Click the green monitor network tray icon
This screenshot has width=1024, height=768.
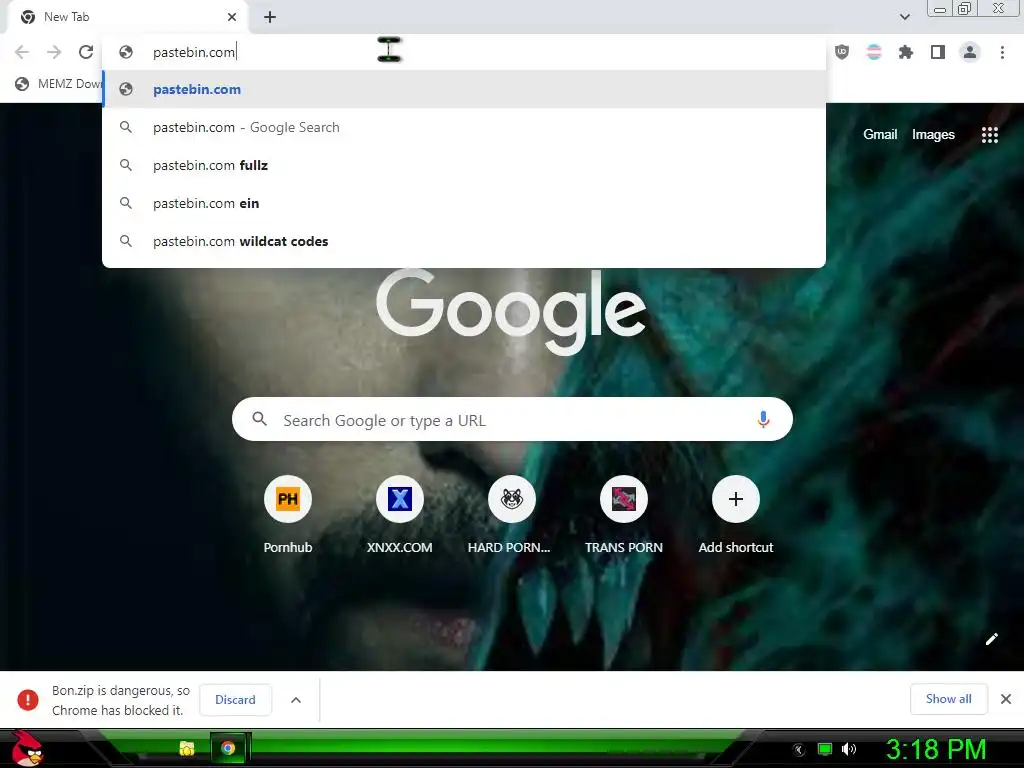(825, 749)
